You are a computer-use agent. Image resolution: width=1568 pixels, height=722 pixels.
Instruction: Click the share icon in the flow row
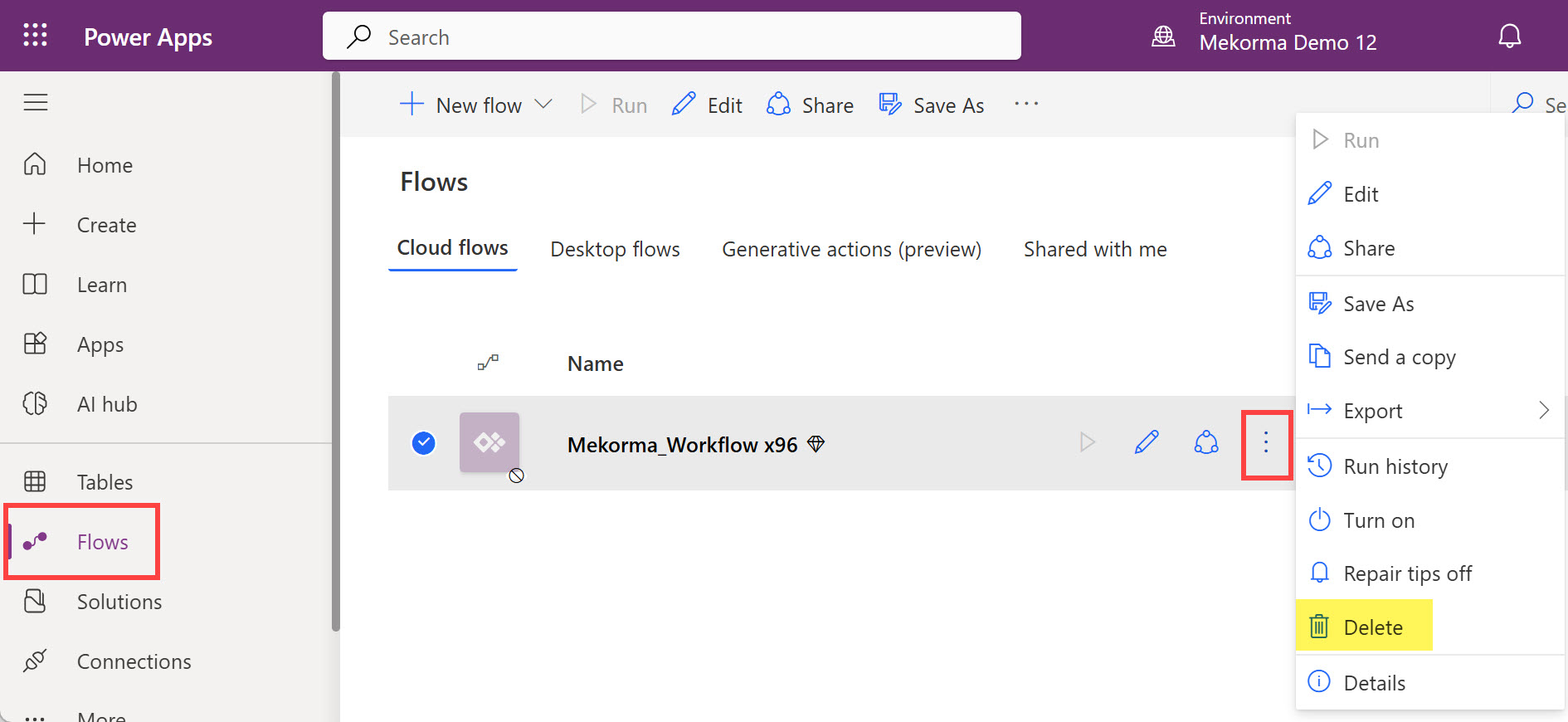[x=1205, y=442]
